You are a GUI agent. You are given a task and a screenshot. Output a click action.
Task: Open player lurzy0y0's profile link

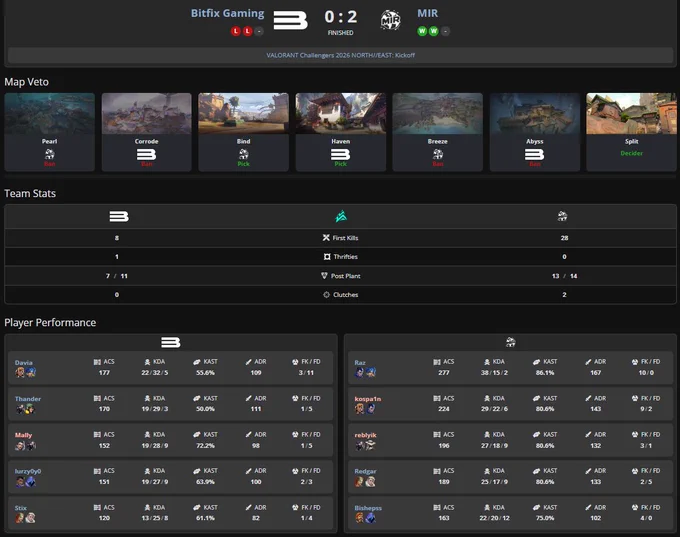[28, 471]
